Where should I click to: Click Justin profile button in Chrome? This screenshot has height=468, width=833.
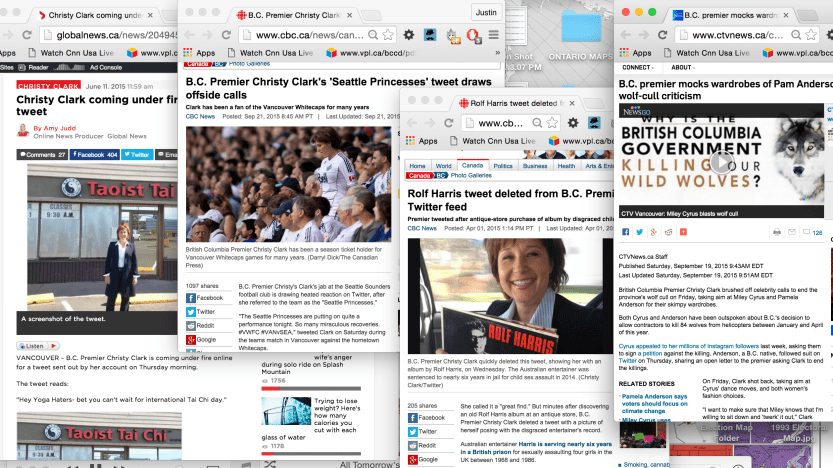[486, 12]
